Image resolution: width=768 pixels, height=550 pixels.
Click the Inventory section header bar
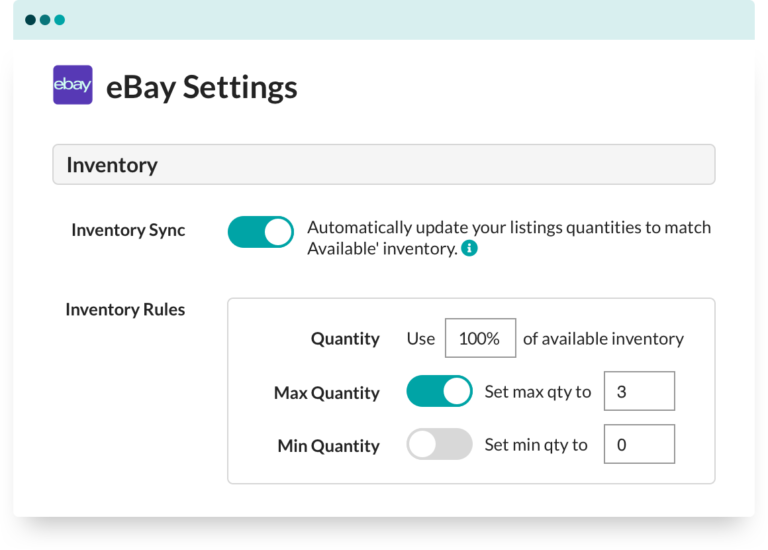click(x=384, y=165)
